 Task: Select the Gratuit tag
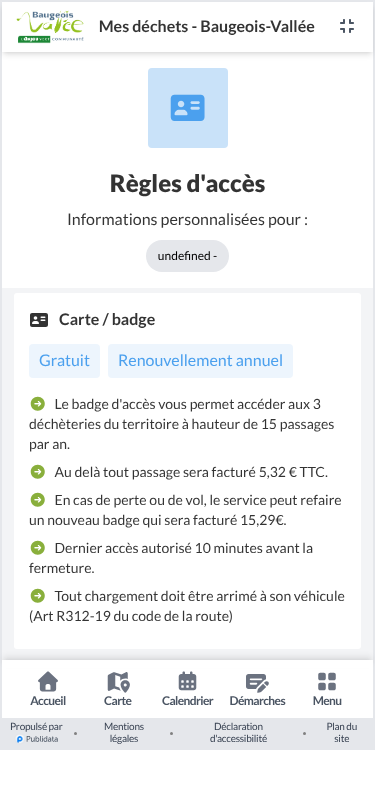point(64,360)
